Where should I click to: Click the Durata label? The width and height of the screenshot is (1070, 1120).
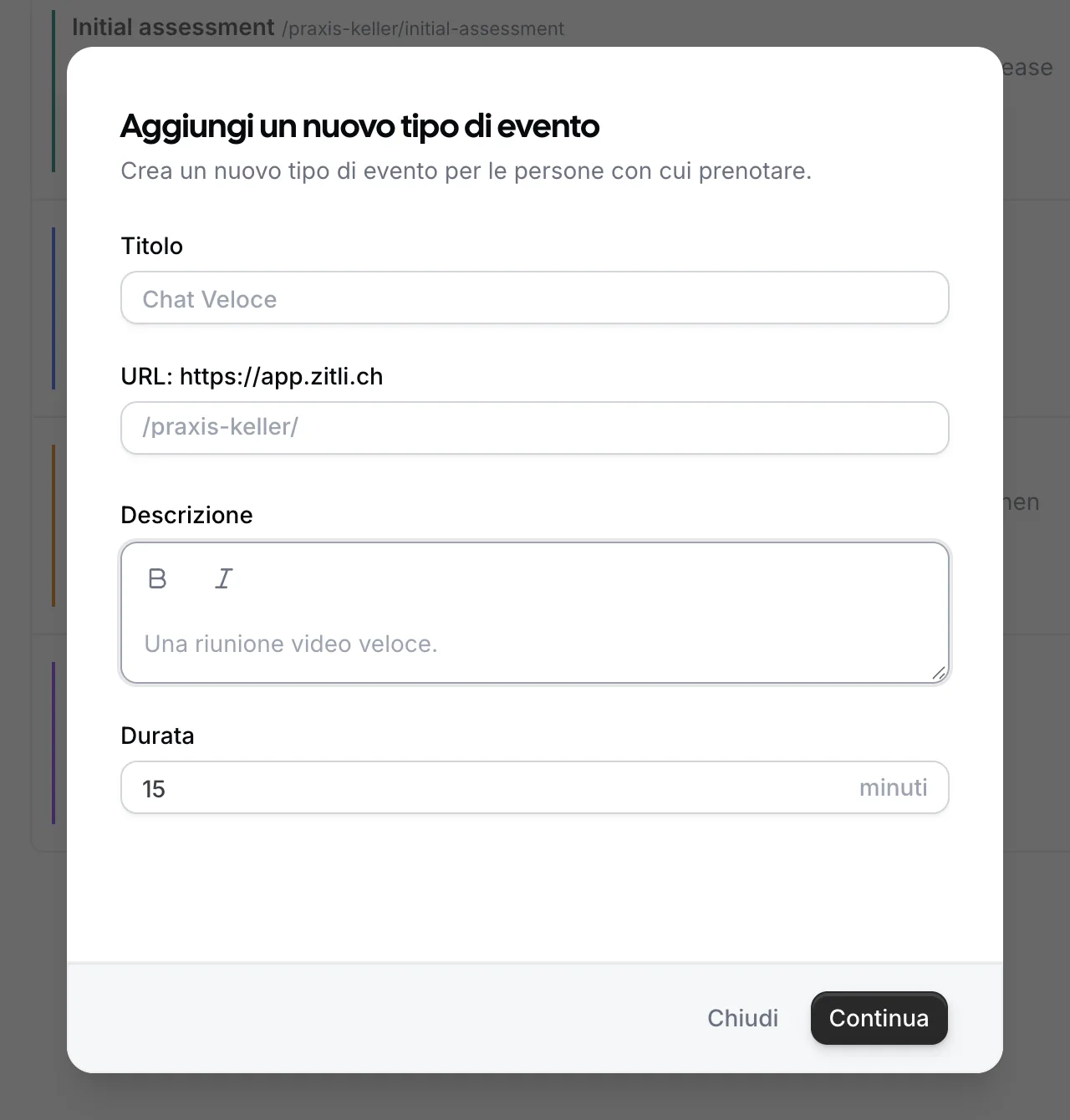tap(157, 736)
